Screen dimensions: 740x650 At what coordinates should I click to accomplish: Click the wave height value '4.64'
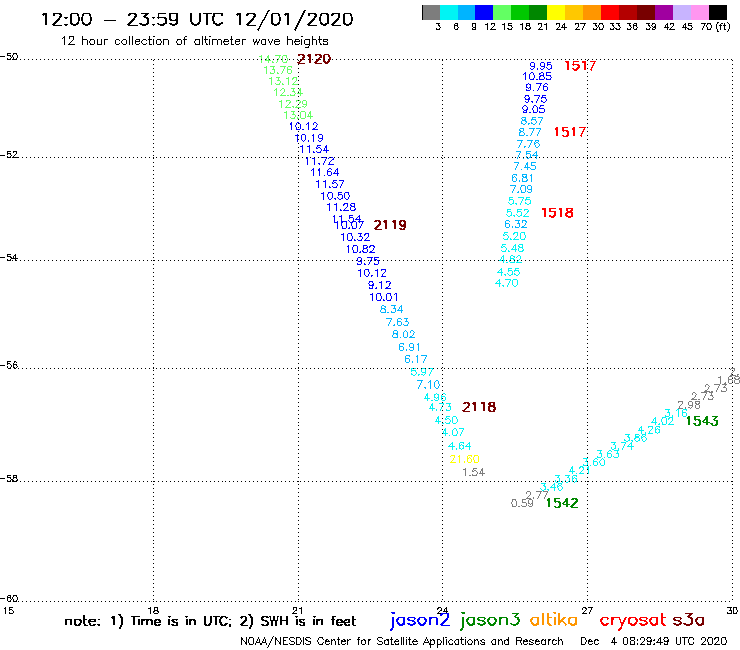(460, 446)
